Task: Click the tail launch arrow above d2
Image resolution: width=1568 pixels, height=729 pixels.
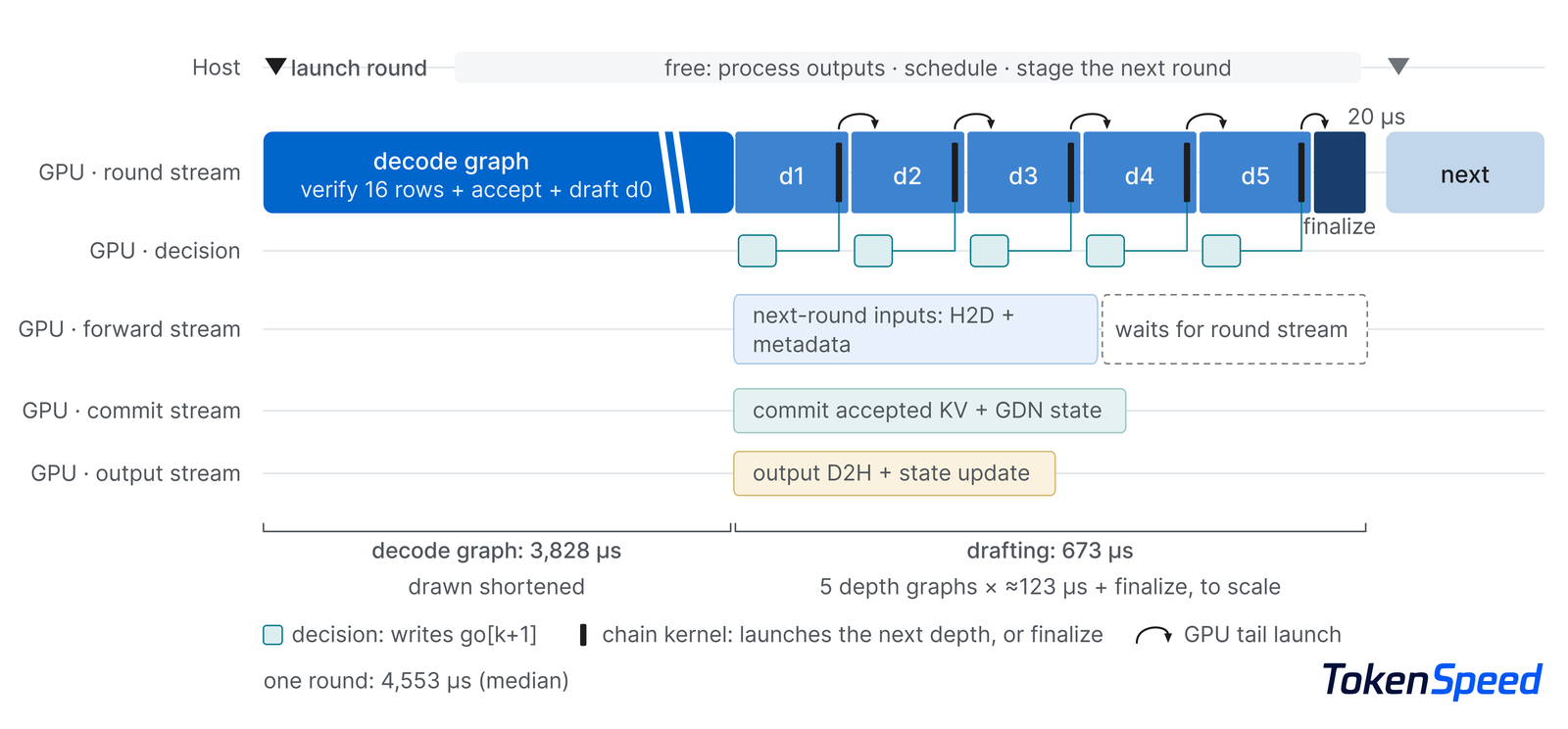Action: point(975,121)
